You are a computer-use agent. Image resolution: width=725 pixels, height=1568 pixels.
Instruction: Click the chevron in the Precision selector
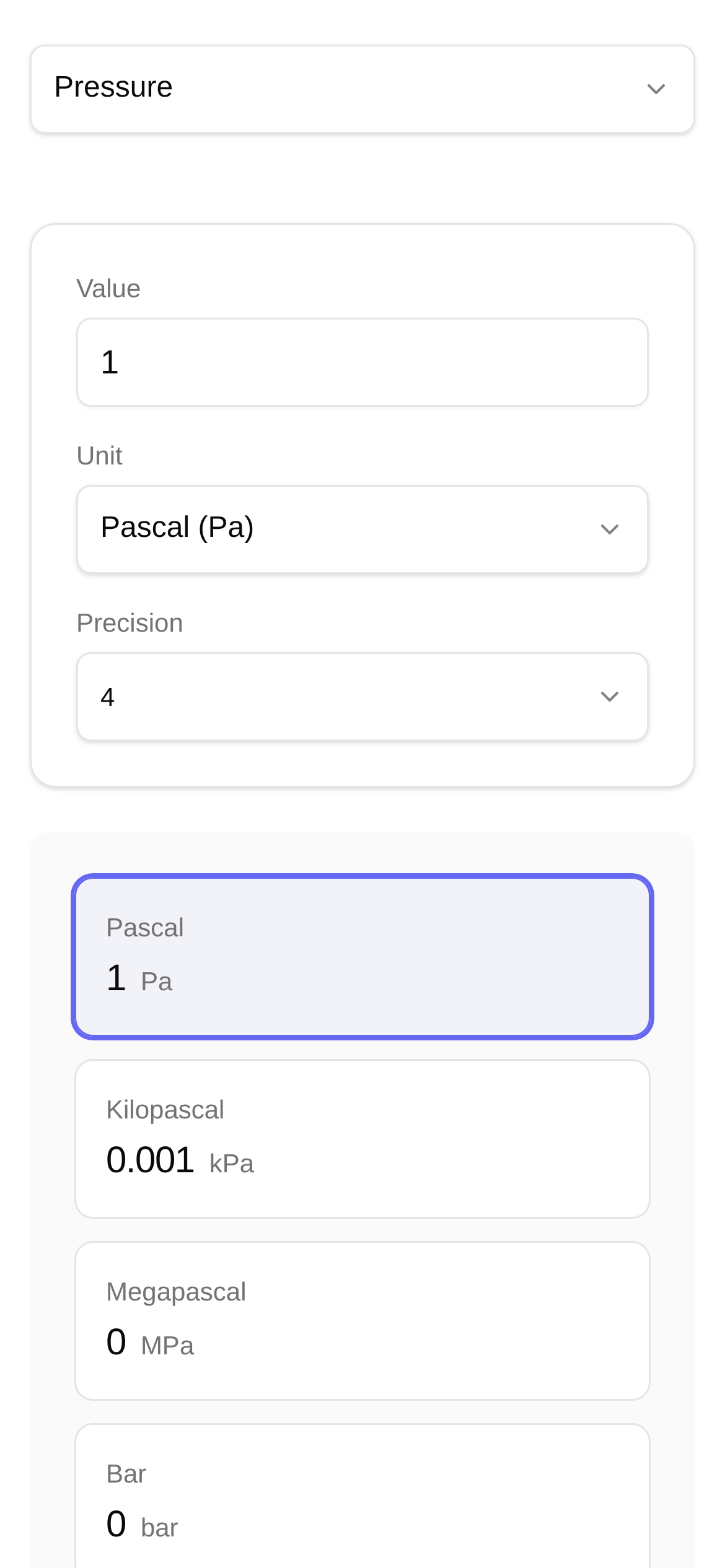pos(610,697)
